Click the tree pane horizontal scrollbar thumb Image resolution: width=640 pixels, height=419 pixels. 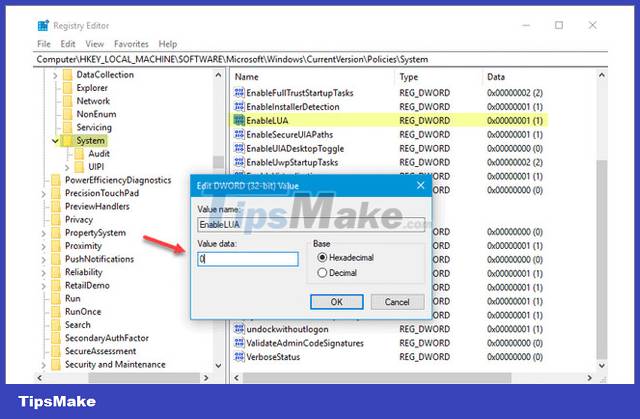(144, 378)
